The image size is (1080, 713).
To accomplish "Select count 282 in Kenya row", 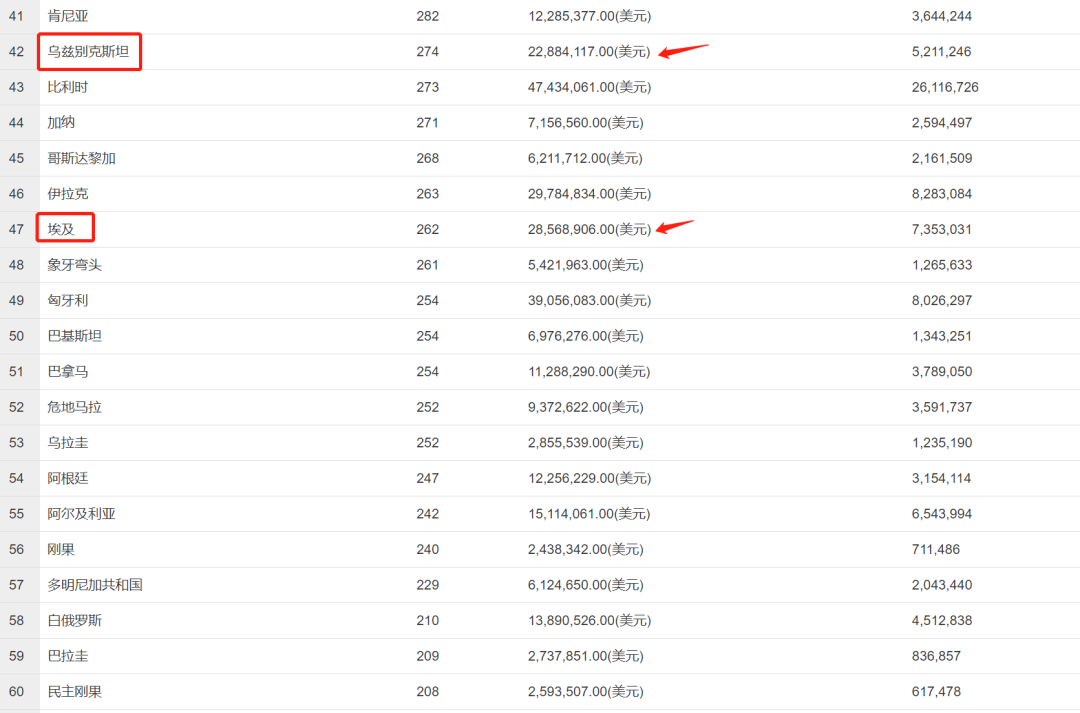I will pyautogui.click(x=428, y=16).
